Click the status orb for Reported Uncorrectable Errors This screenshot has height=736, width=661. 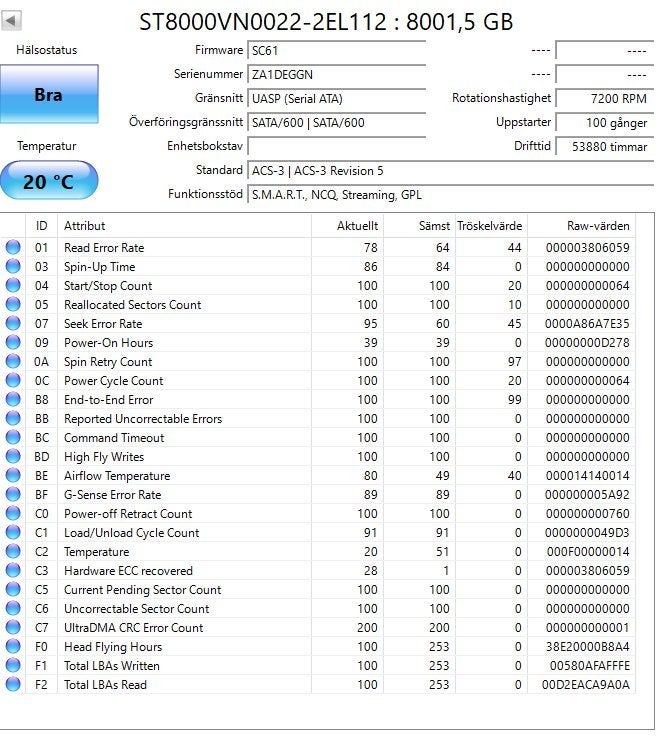(13, 418)
